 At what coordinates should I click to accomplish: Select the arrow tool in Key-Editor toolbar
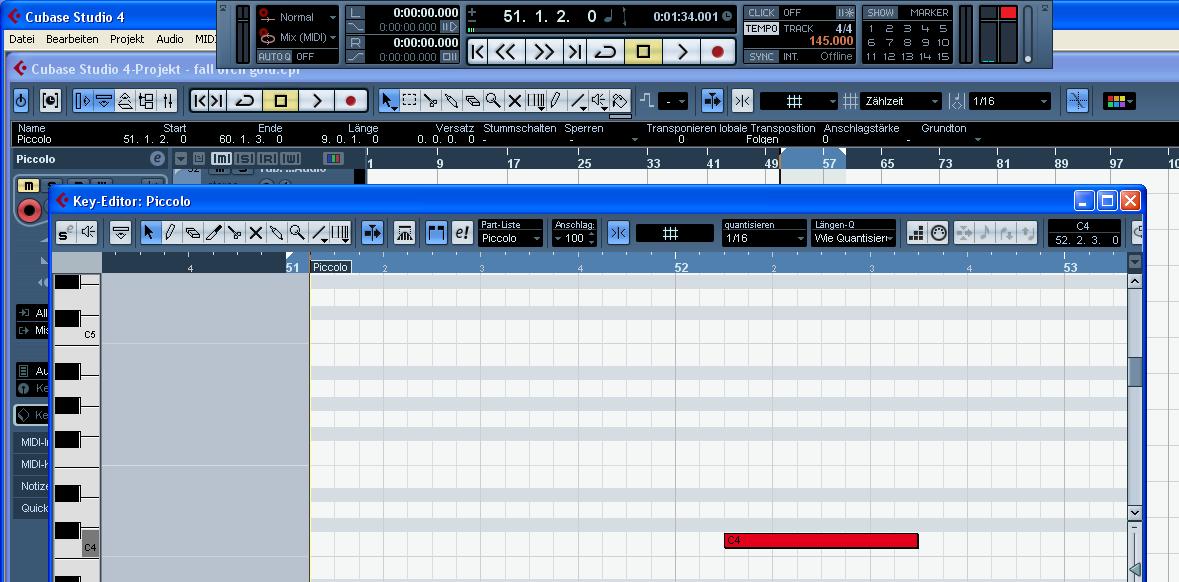click(149, 233)
